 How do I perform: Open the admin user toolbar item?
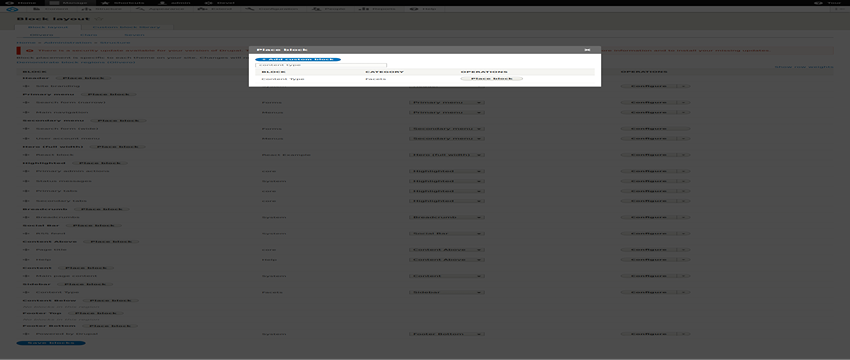[175, 3]
